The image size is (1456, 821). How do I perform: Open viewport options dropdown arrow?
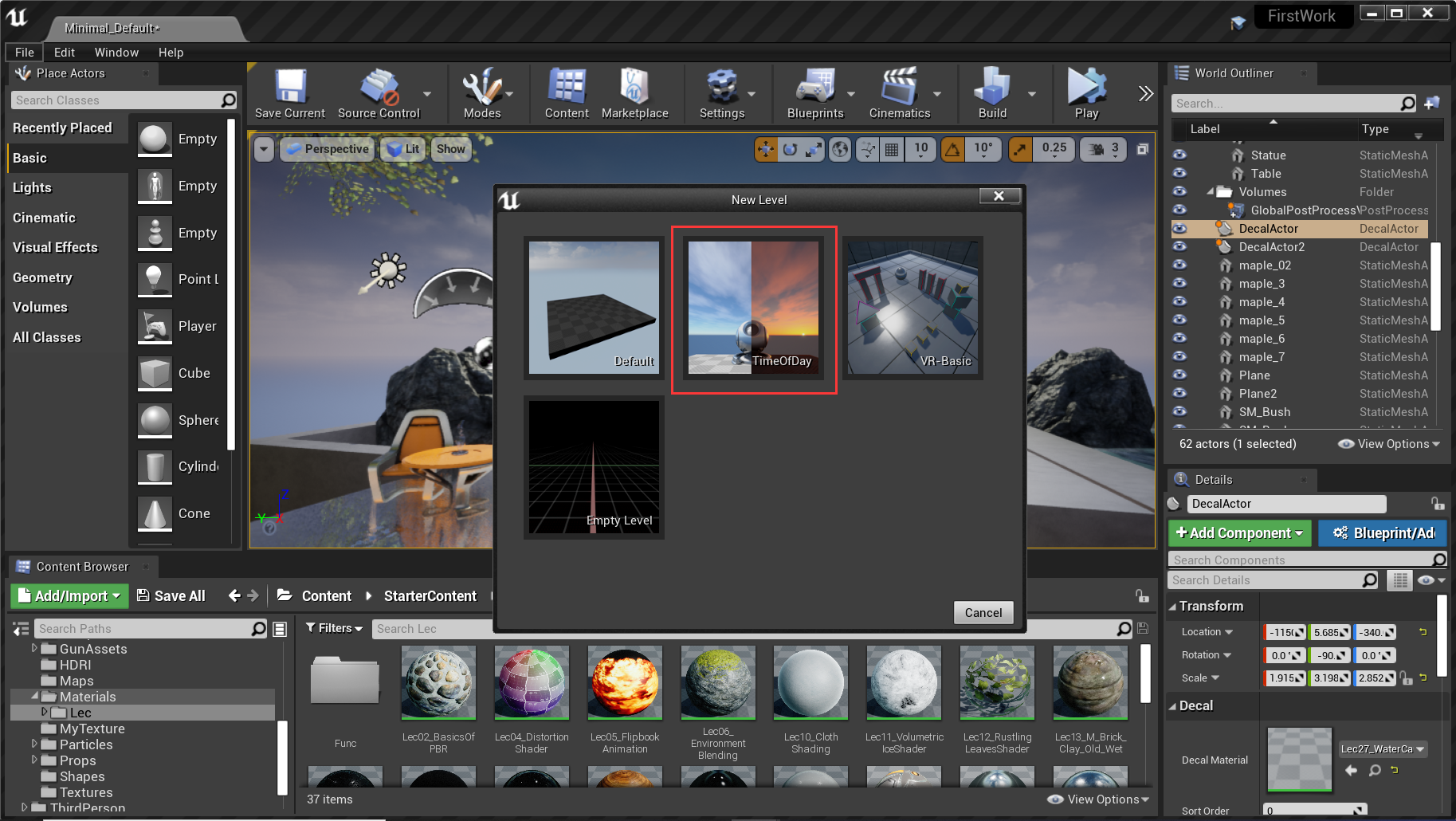click(x=265, y=149)
